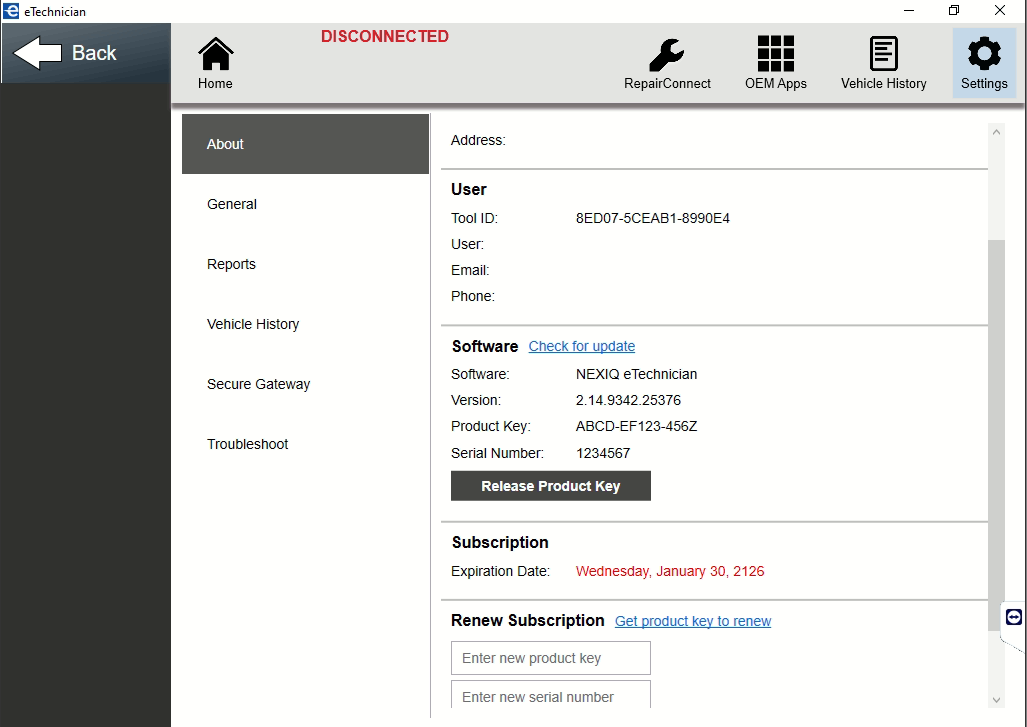Click the eTechnician logo in the title bar
The image size is (1027, 727).
(x=10, y=11)
